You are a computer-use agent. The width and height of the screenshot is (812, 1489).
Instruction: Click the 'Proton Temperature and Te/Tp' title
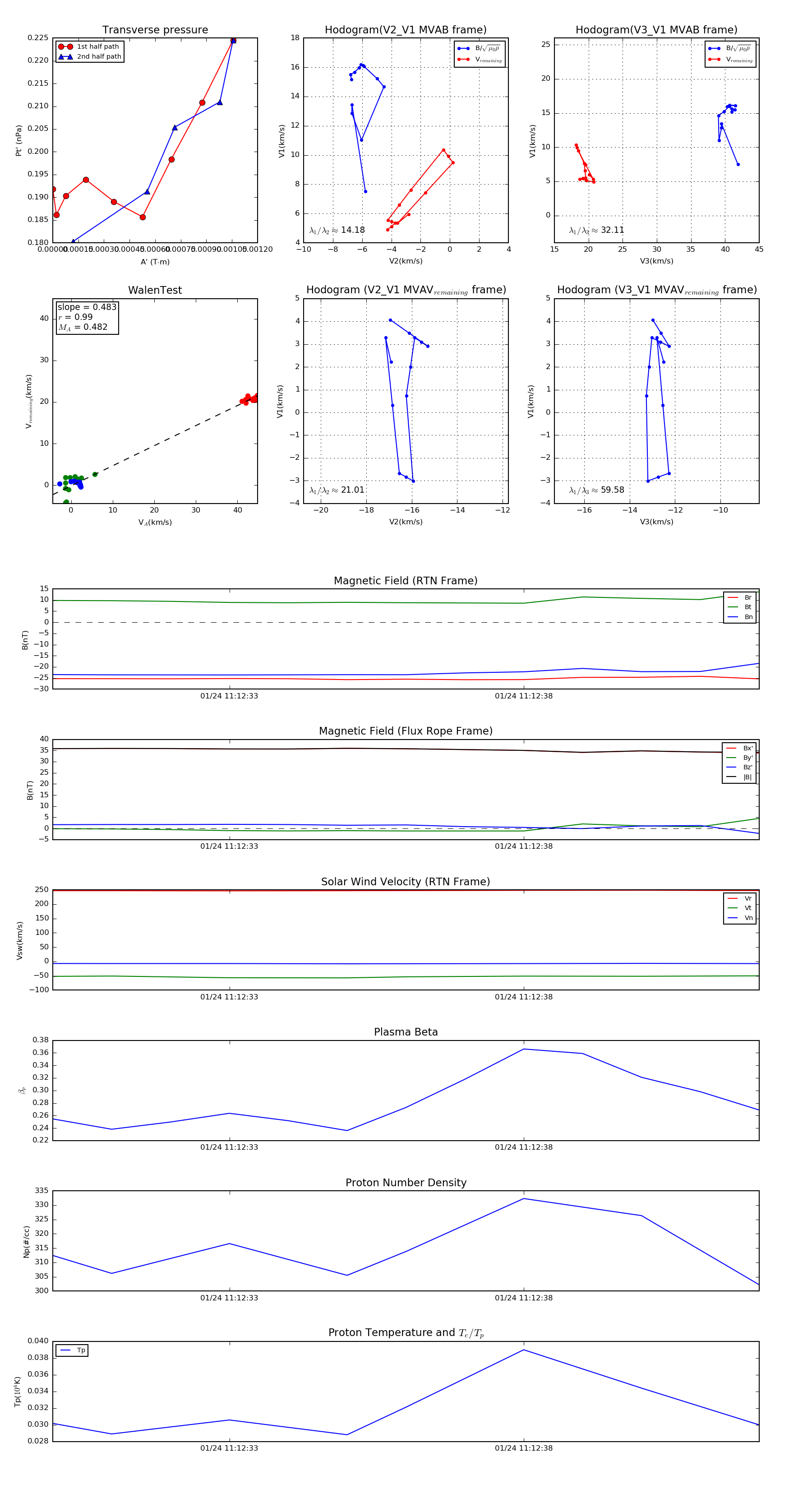[406, 1333]
